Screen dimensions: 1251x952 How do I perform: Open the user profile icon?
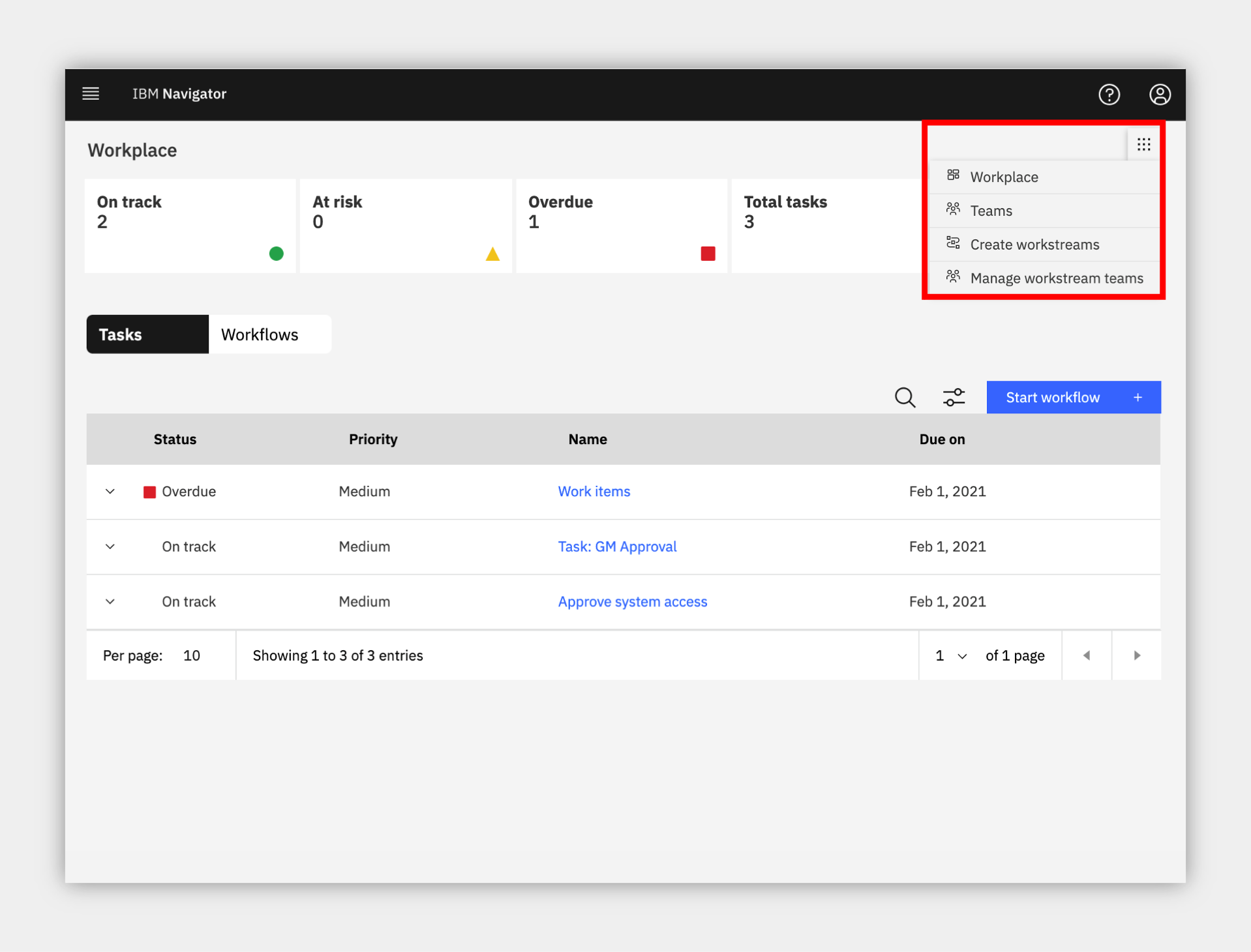1160,95
